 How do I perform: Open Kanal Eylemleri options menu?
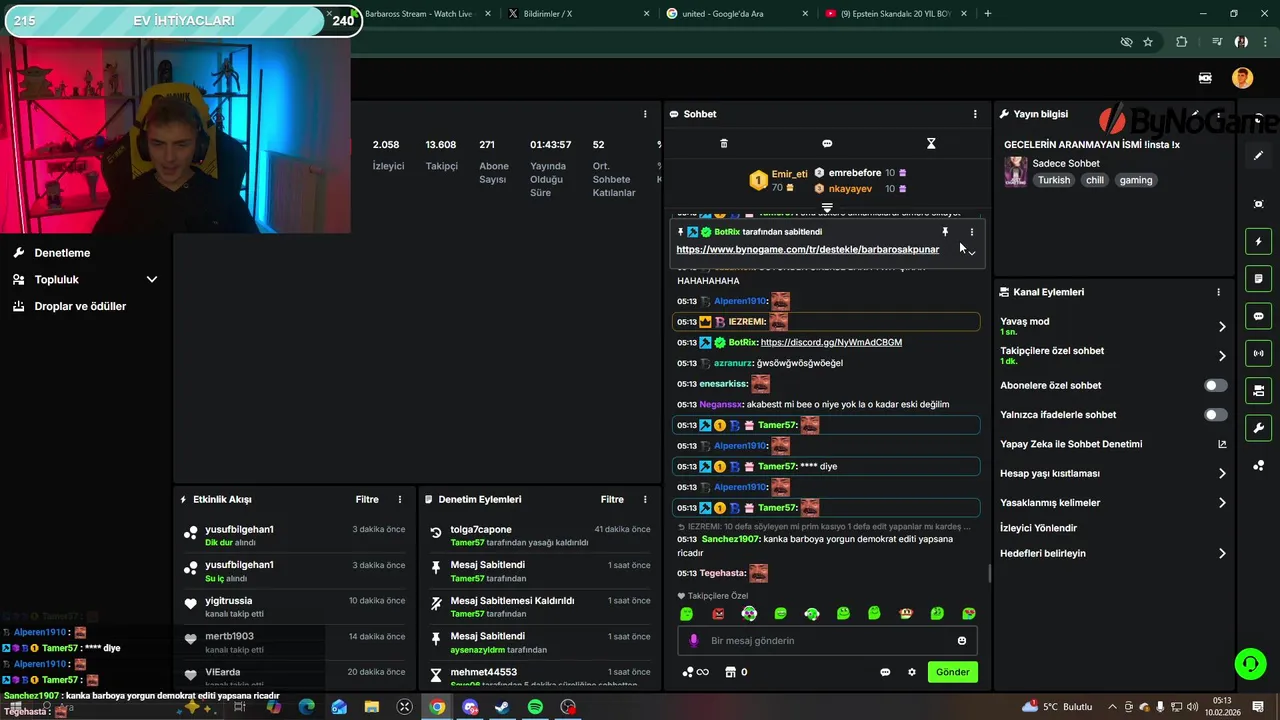pos(1218,292)
